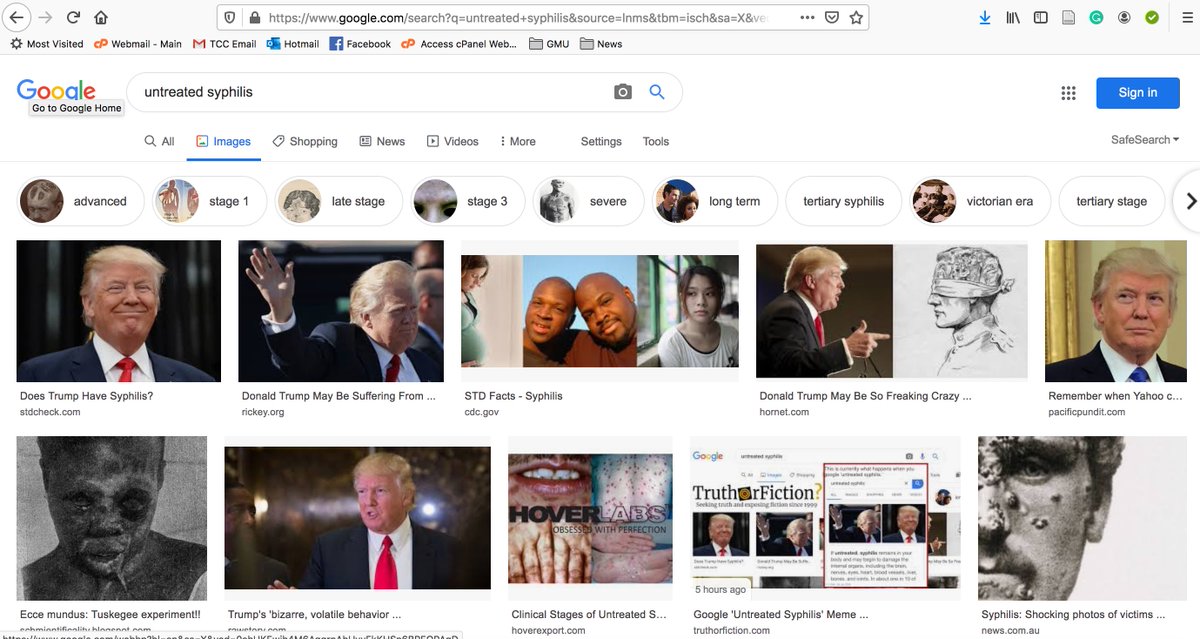The height and width of the screenshot is (639, 1200).
Task: Open Facebook bookmark
Action: [360, 44]
